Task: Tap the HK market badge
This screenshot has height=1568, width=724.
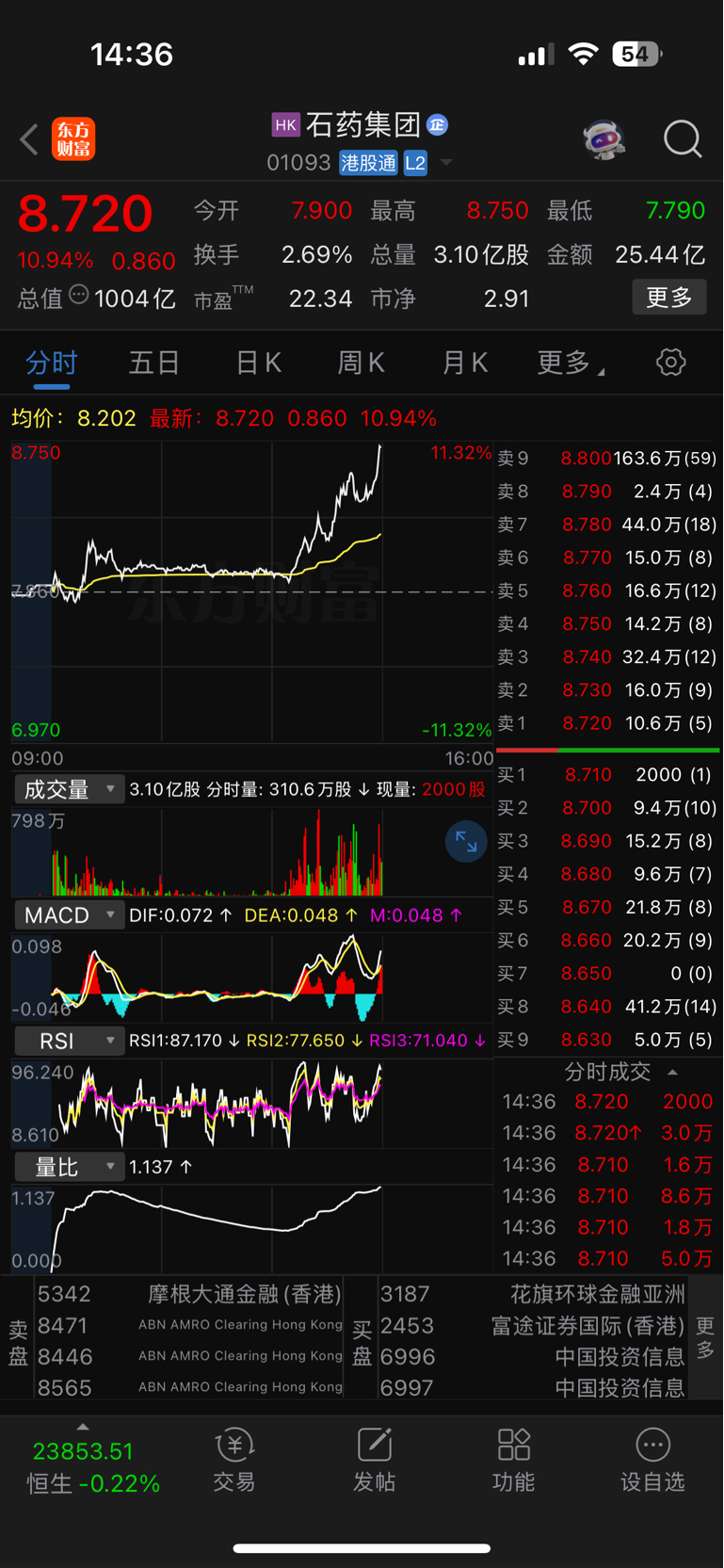Action: point(285,124)
